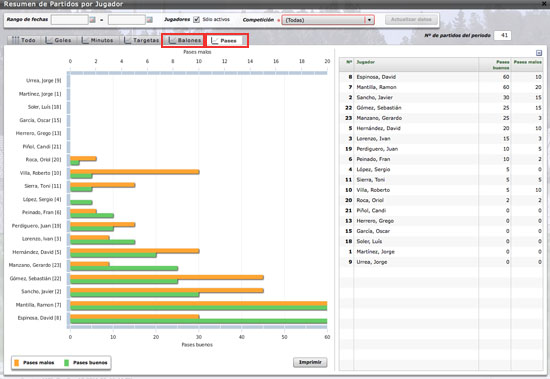The height and width of the screenshot is (379, 550).
Task: Click the Nº de partidos field showing 41
Action: click(502, 35)
